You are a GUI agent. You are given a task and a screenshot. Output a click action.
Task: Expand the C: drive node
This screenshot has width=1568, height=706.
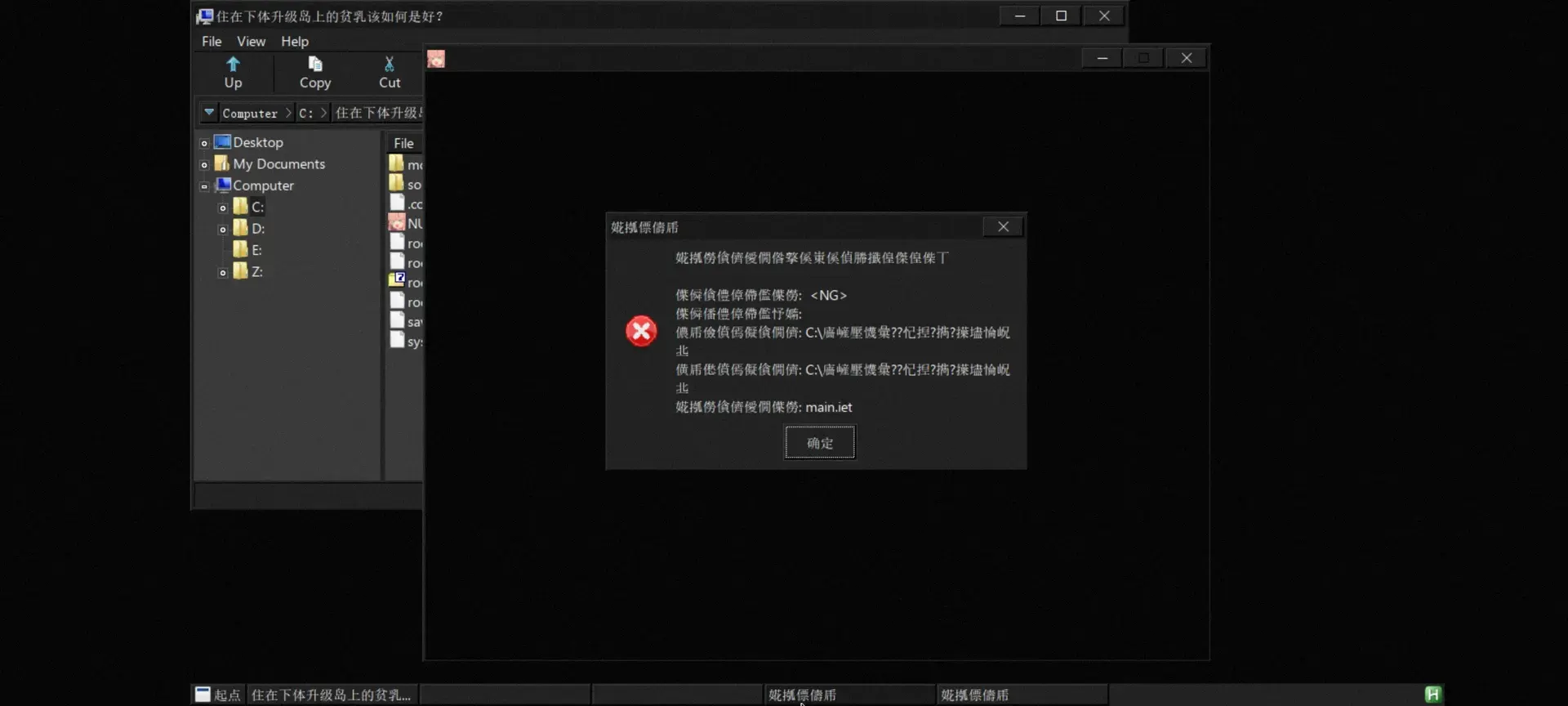(x=222, y=208)
